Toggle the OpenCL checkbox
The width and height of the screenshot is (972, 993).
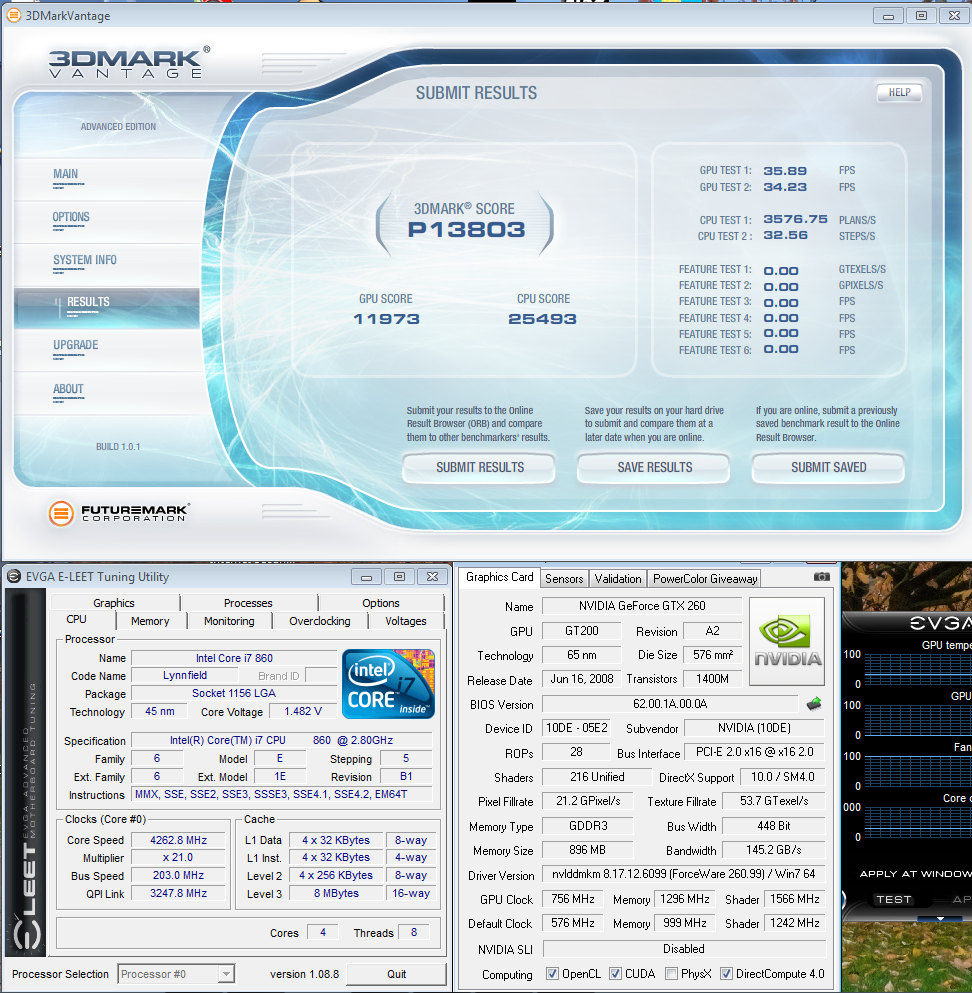[553, 974]
